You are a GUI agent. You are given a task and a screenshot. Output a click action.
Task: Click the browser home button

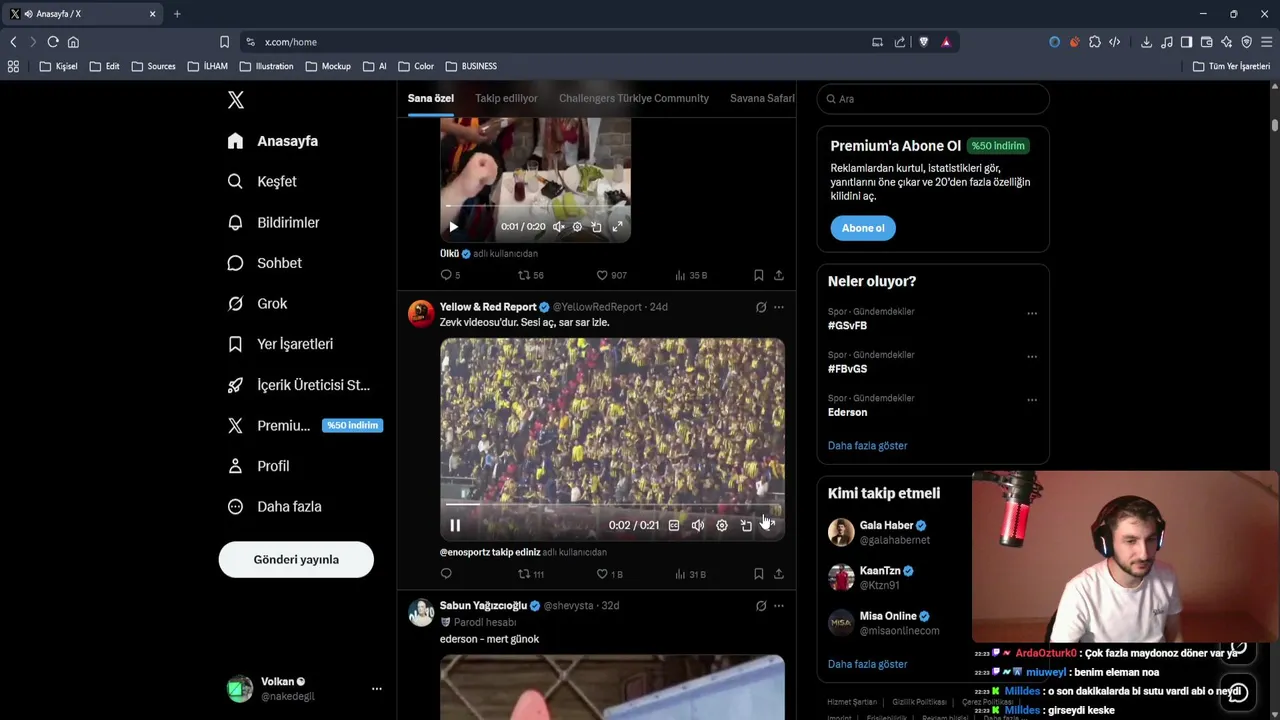(x=73, y=42)
